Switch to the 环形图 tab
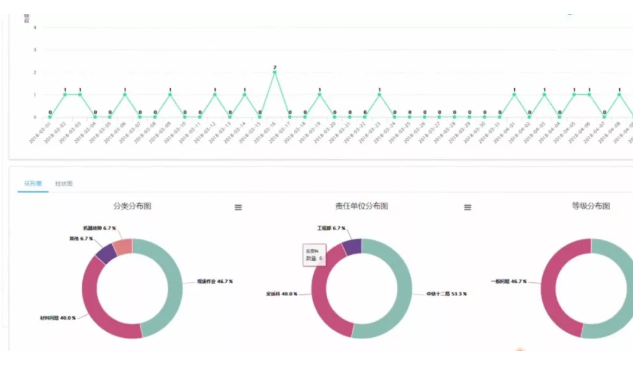The height and width of the screenshot is (383, 639). pos(33,183)
